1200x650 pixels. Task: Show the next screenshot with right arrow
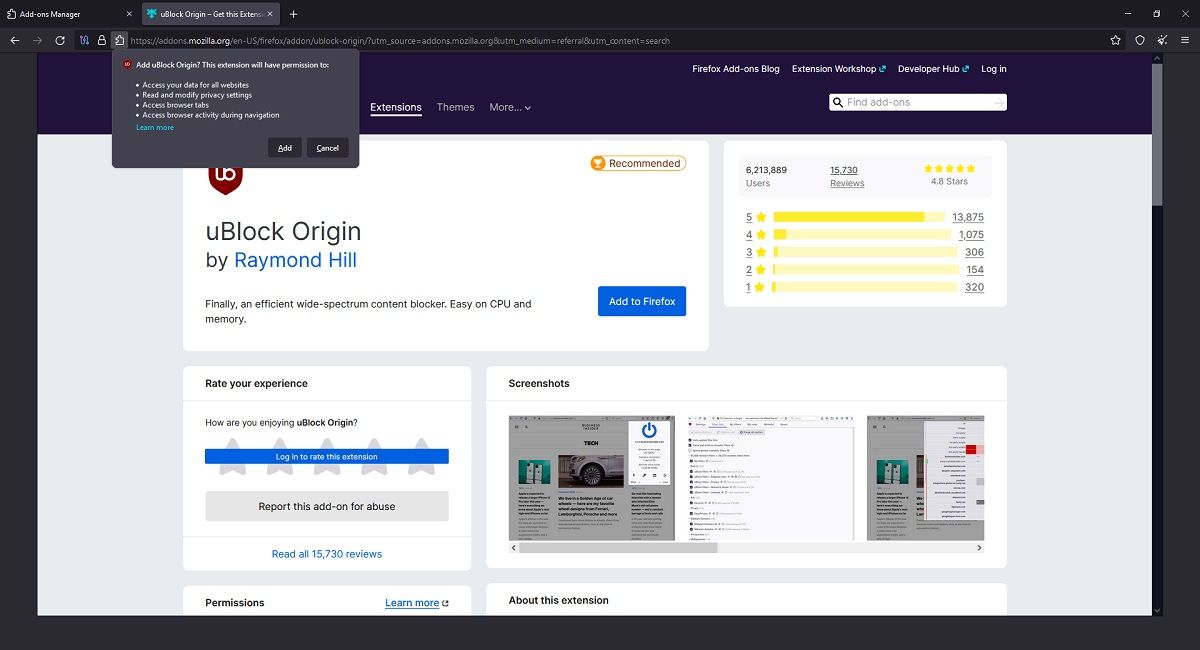980,548
